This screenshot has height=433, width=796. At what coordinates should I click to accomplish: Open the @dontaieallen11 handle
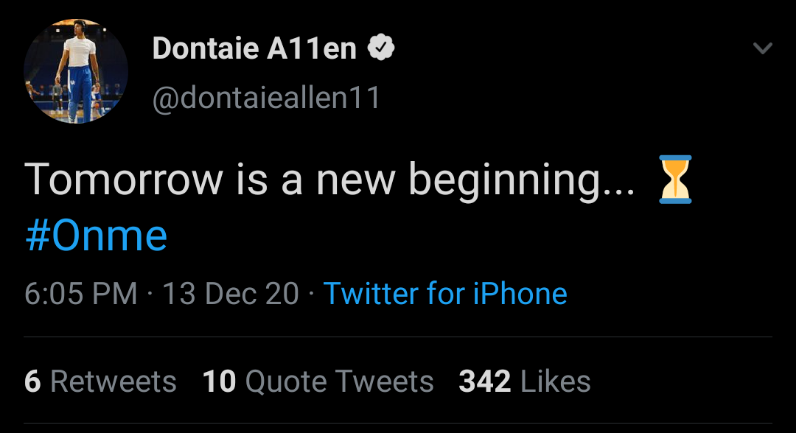(x=265, y=98)
